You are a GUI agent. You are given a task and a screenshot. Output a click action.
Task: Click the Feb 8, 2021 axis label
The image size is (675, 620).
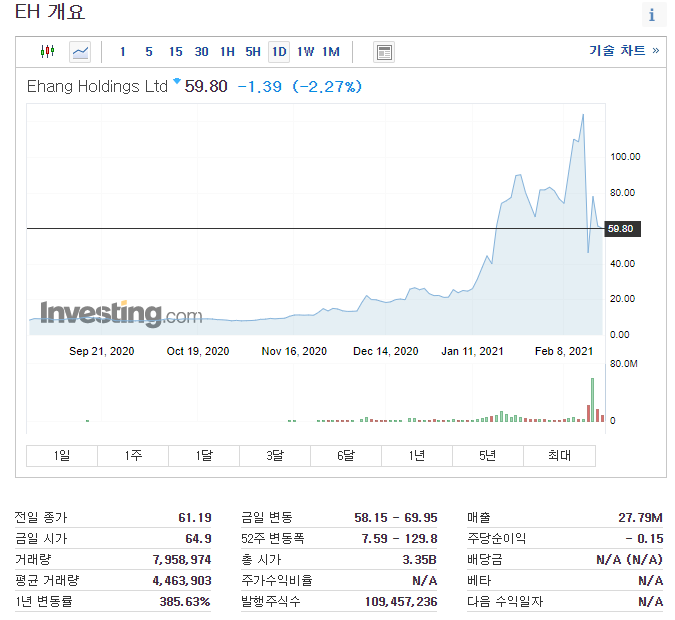click(564, 351)
